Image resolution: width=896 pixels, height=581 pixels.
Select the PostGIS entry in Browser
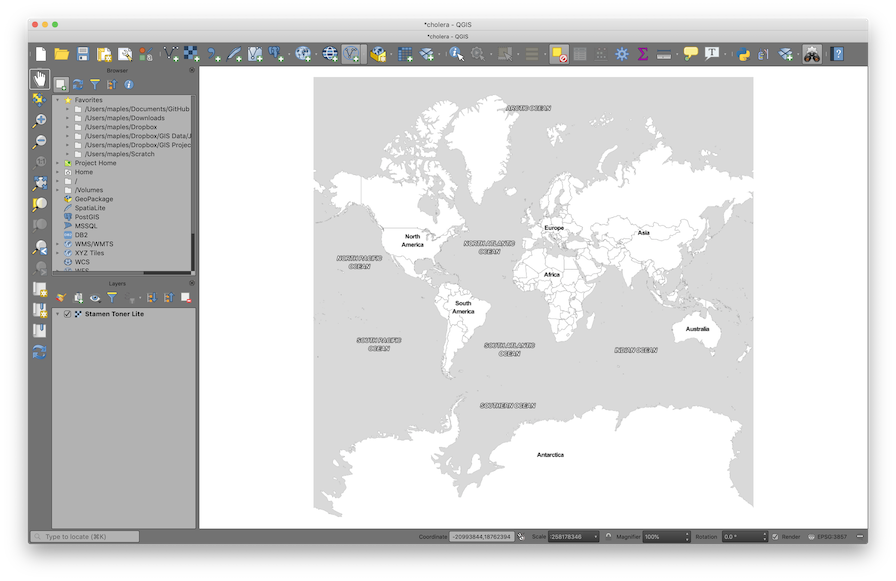tap(86, 217)
